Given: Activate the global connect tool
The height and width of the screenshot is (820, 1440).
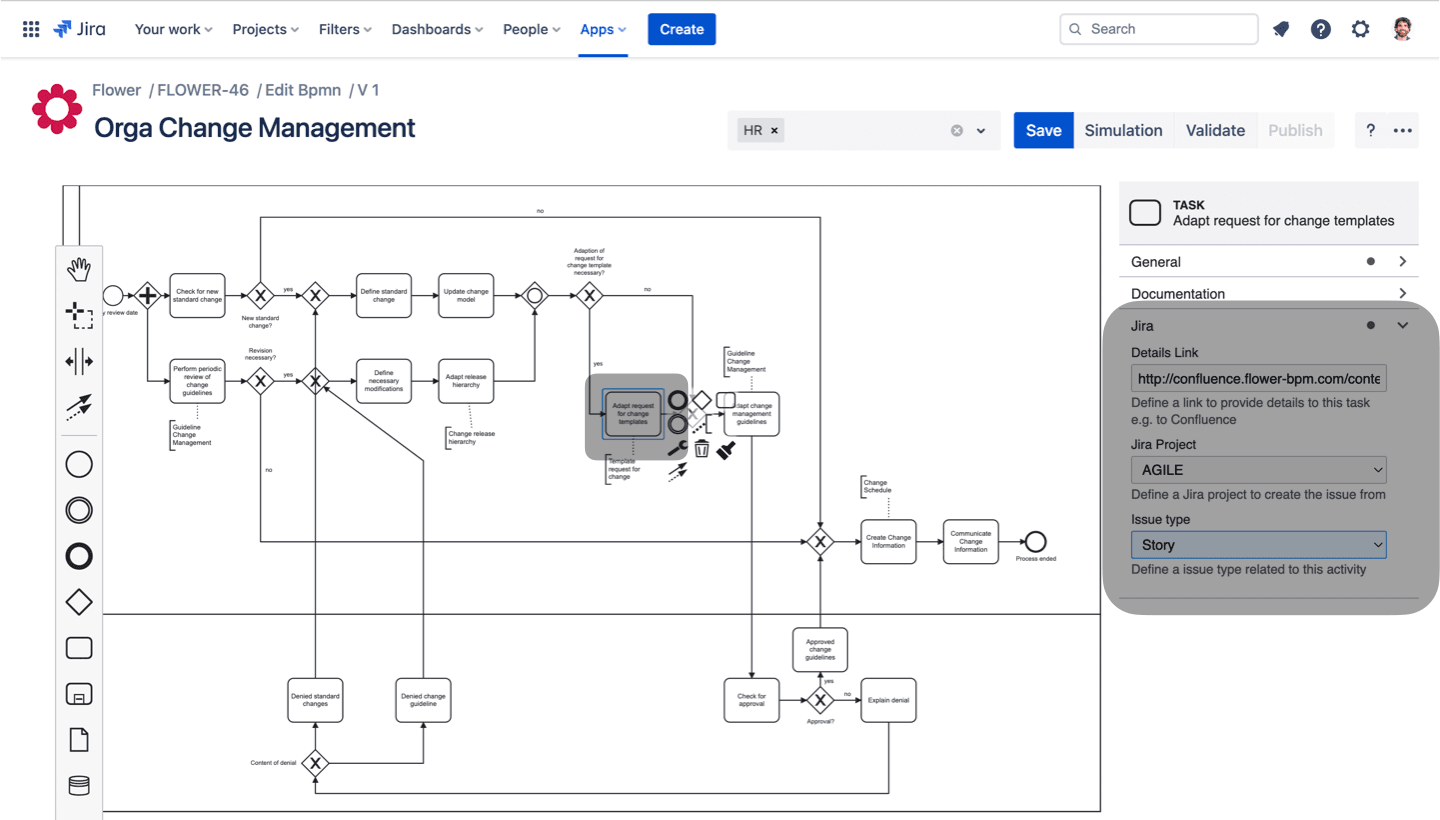Looking at the screenshot, I should click(79, 407).
